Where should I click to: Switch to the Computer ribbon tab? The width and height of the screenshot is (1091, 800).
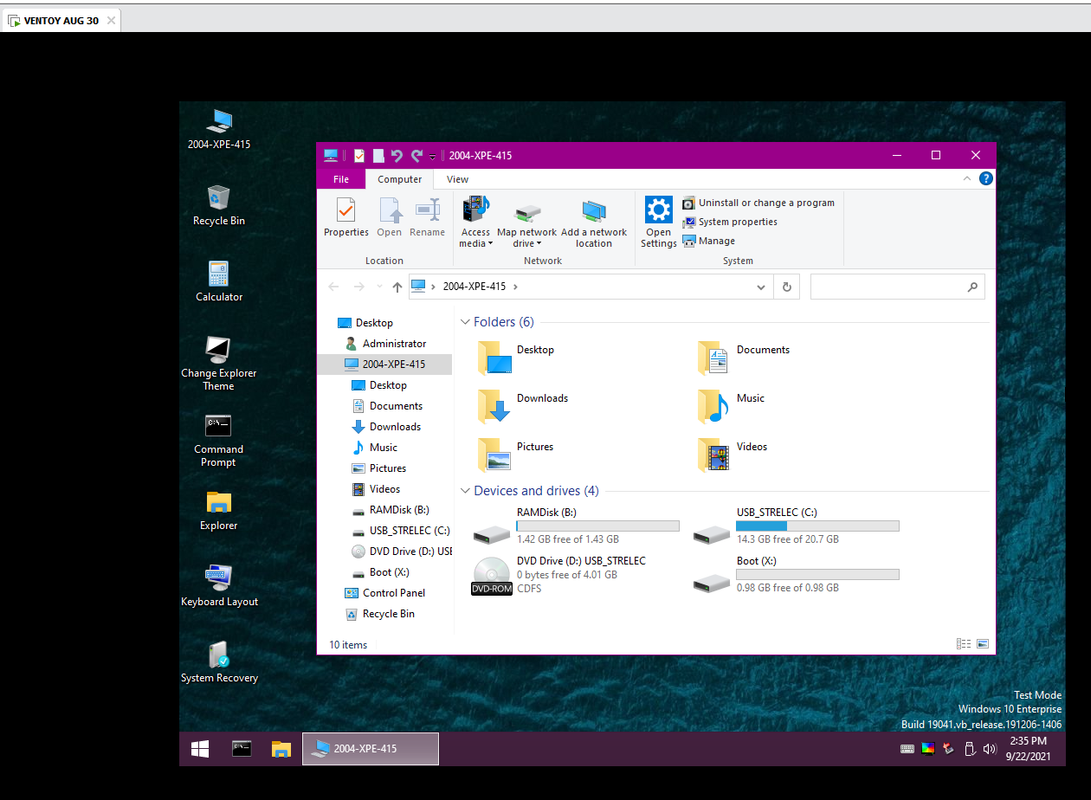point(399,179)
